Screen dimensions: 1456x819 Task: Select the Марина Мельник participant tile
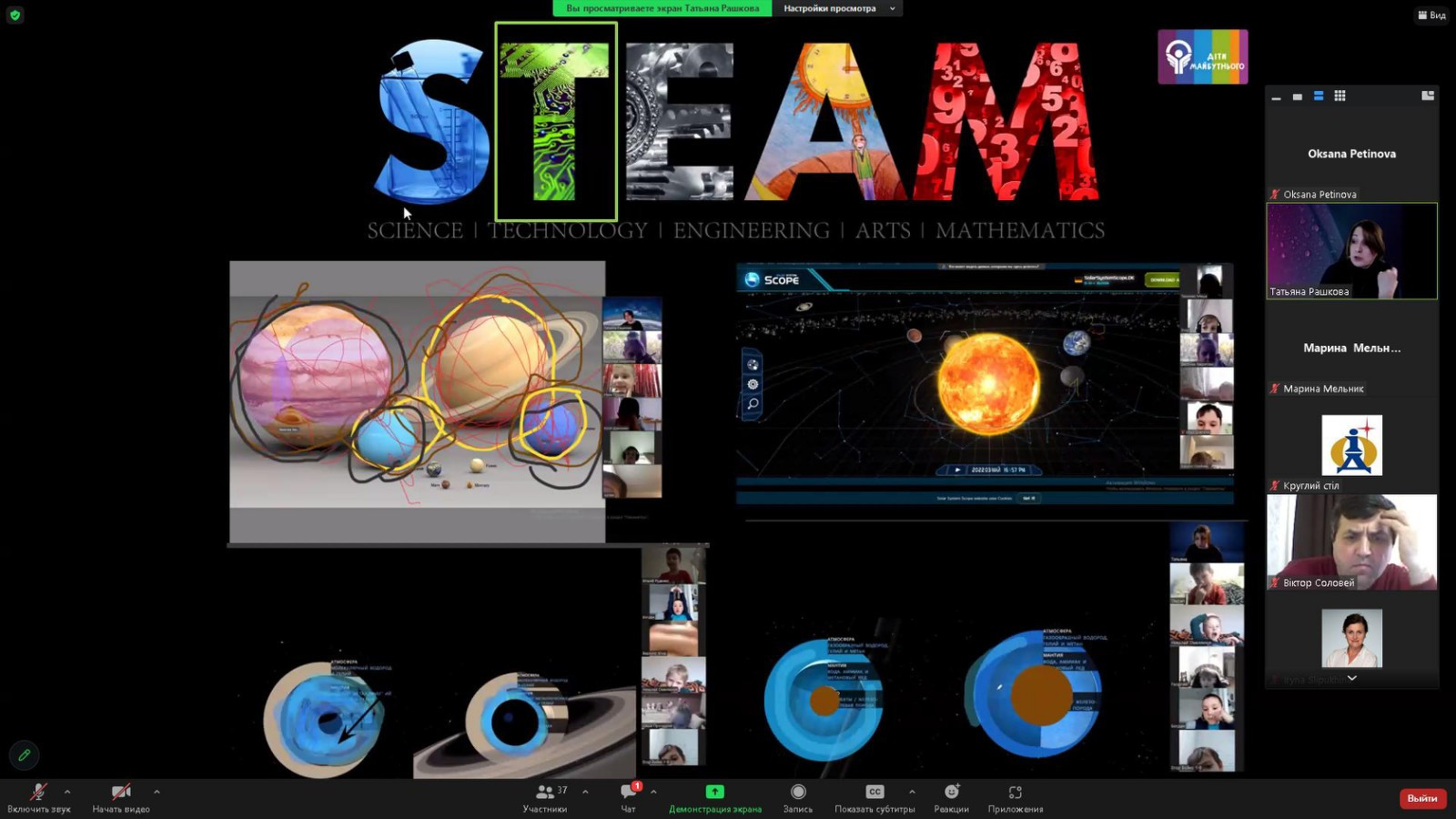(1351, 349)
